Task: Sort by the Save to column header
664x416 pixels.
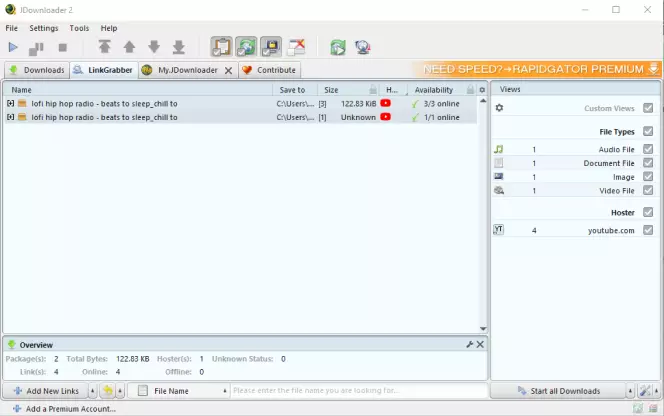Action: [x=295, y=90]
